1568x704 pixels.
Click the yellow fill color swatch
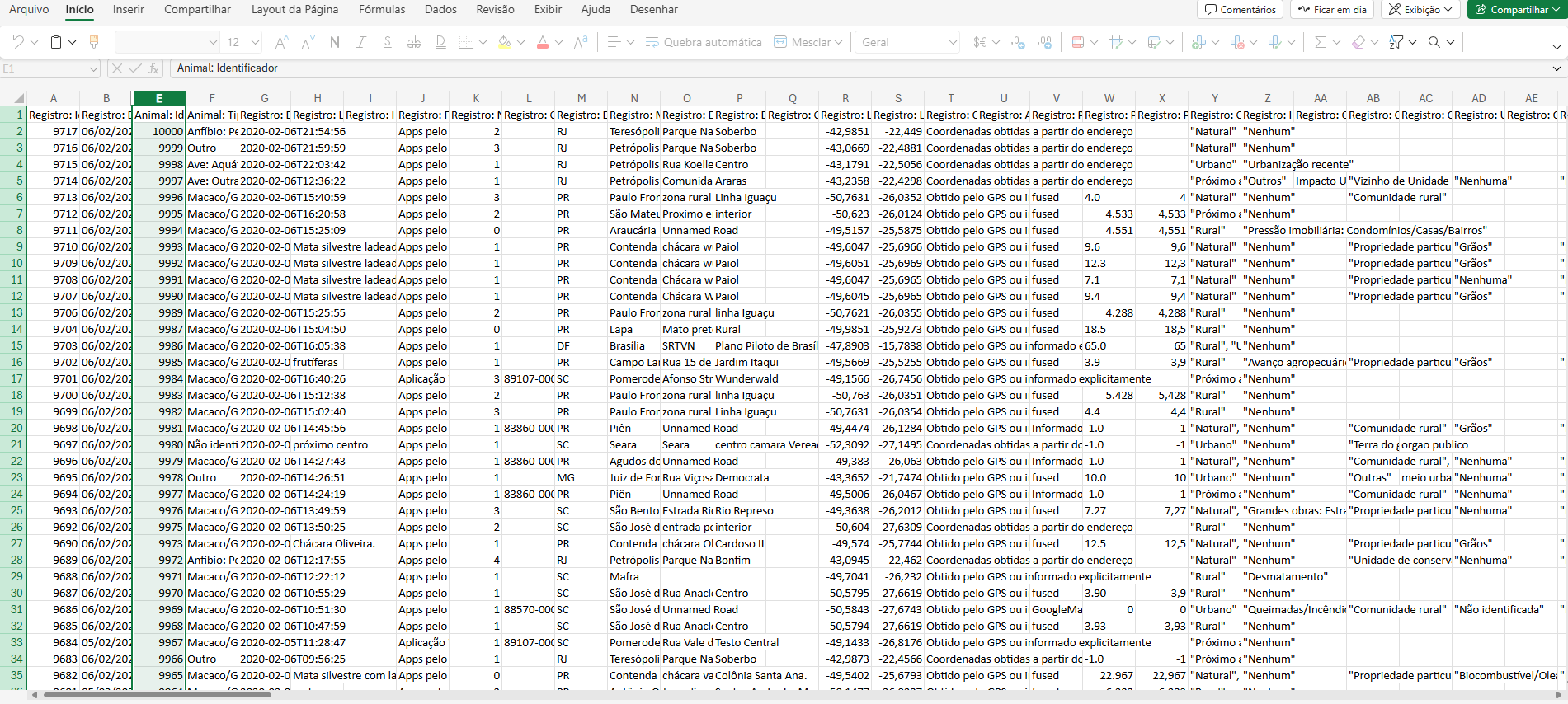pos(504,42)
